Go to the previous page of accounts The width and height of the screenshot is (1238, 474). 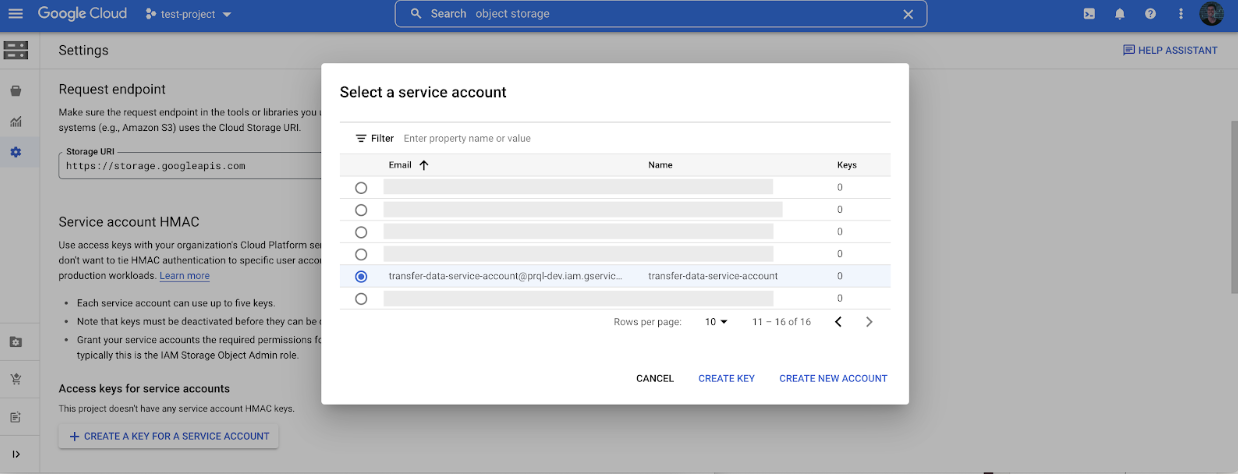click(838, 322)
